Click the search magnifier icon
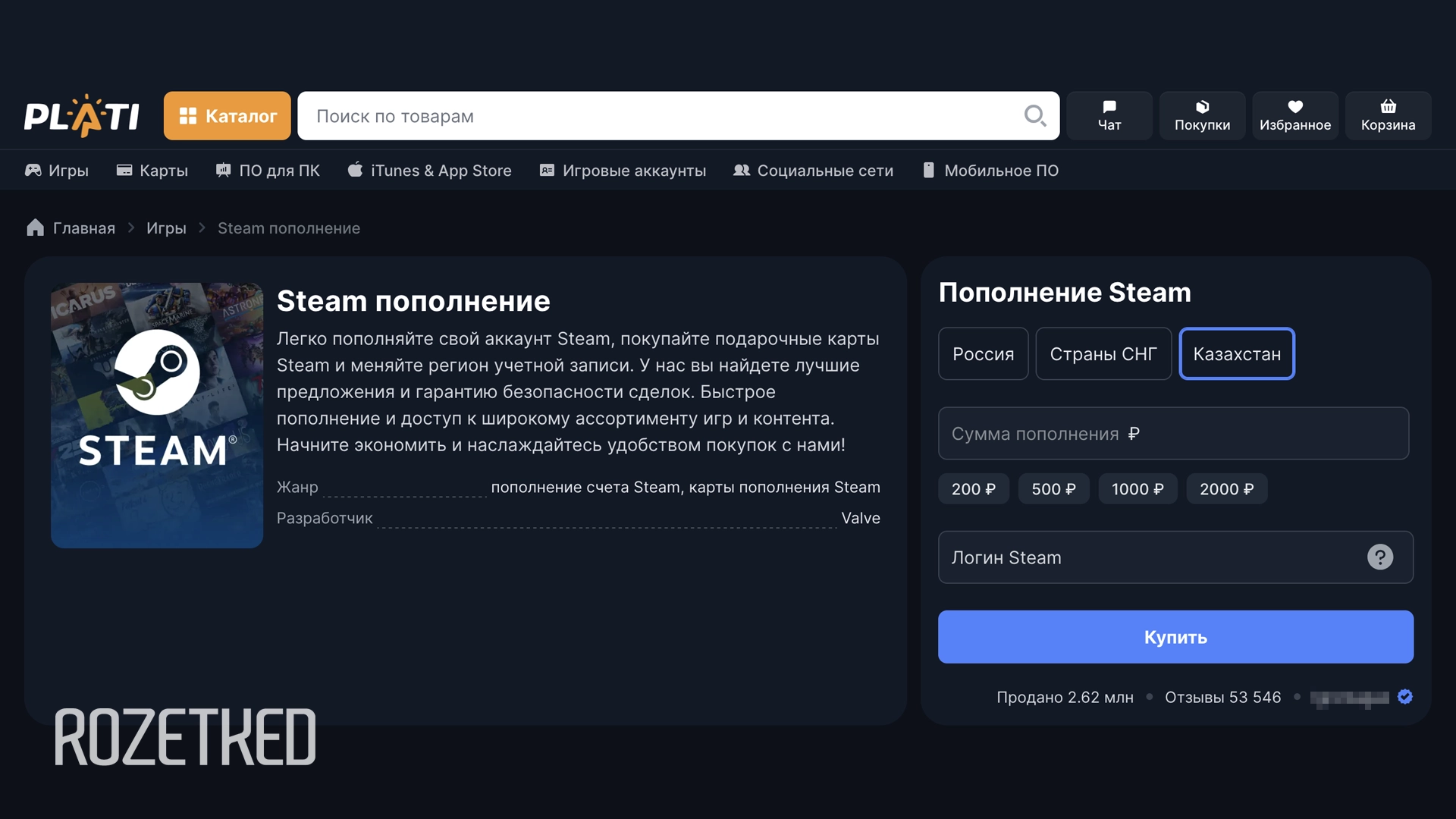Screen dimensions: 1456x819 (x=1034, y=116)
